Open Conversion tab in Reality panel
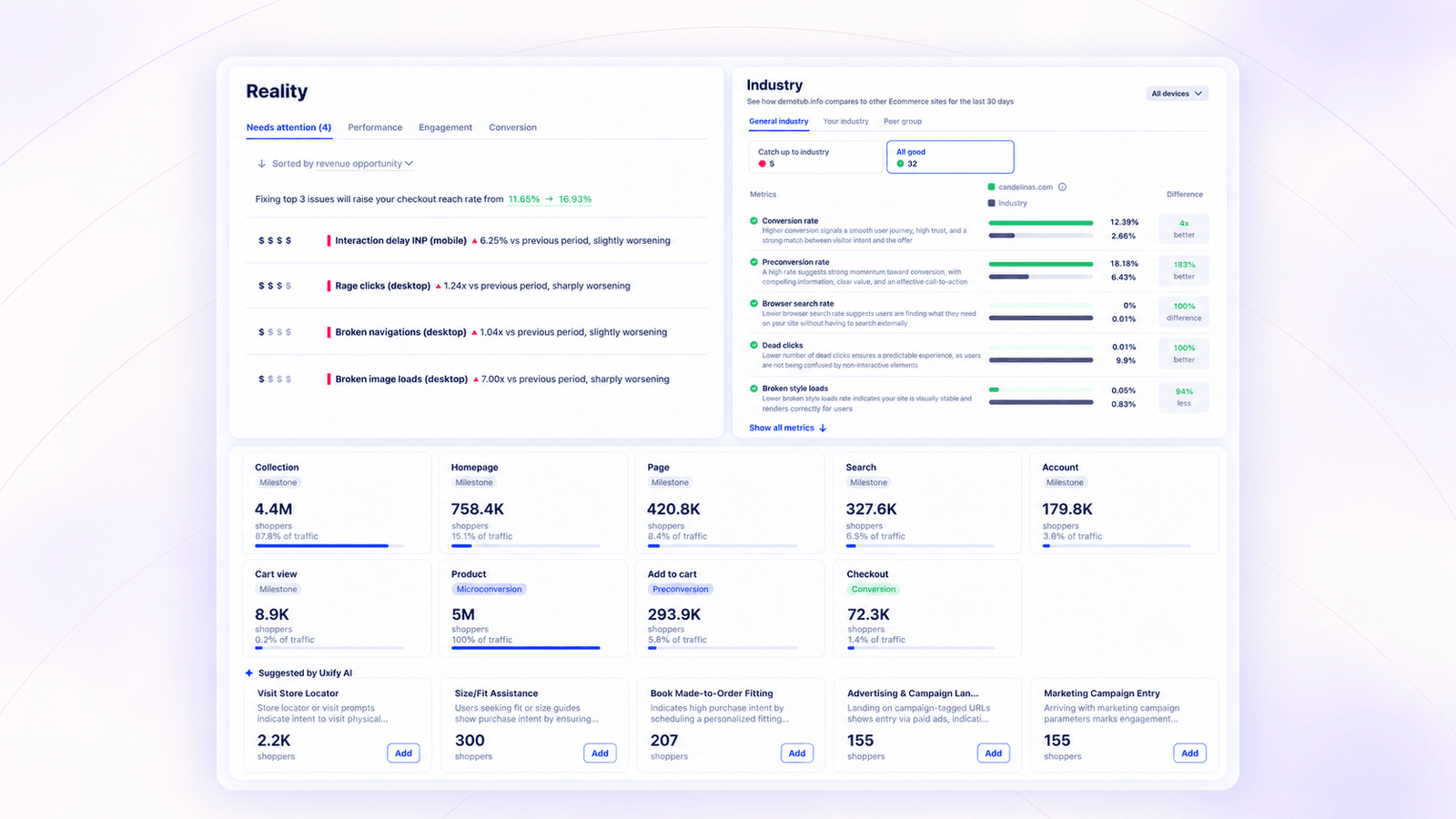The height and width of the screenshot is (819, 1456). [512, 127]
